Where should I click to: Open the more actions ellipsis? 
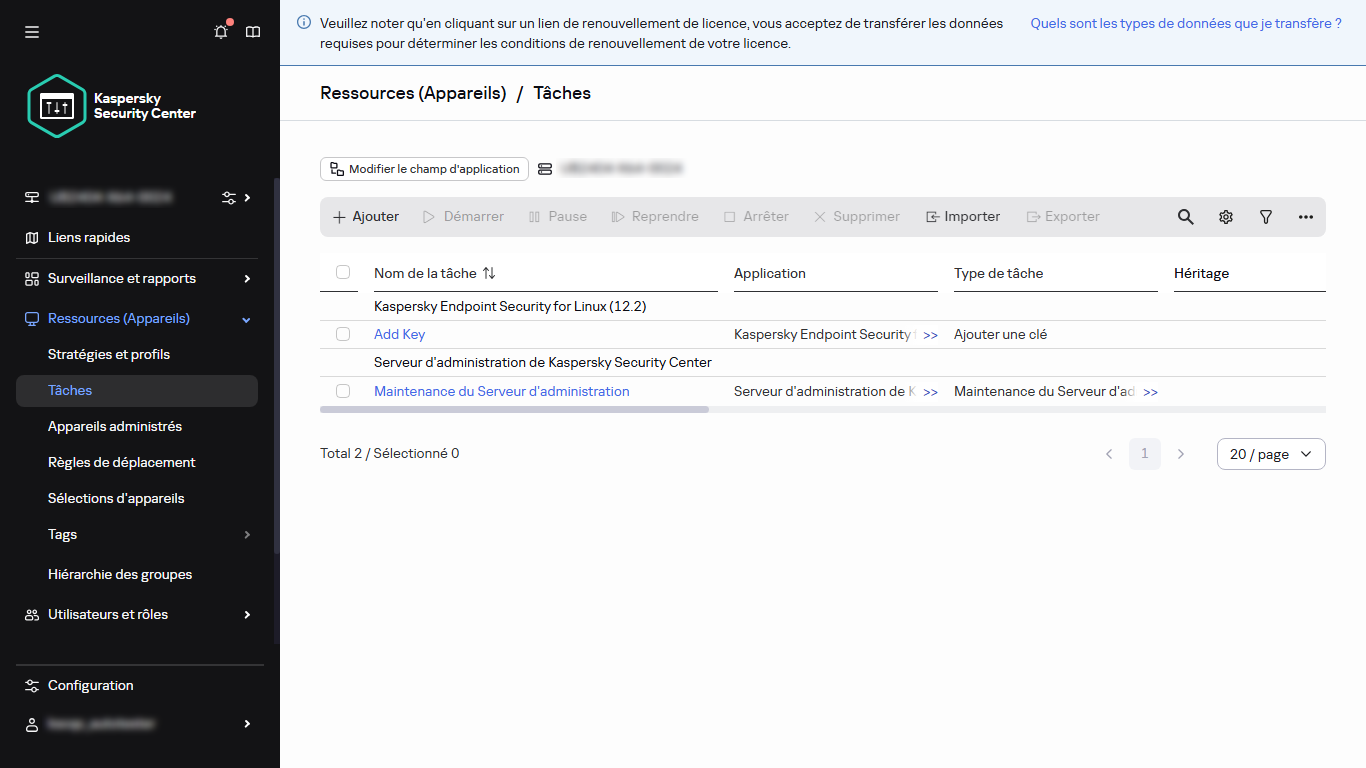[x=1306, y=217]
